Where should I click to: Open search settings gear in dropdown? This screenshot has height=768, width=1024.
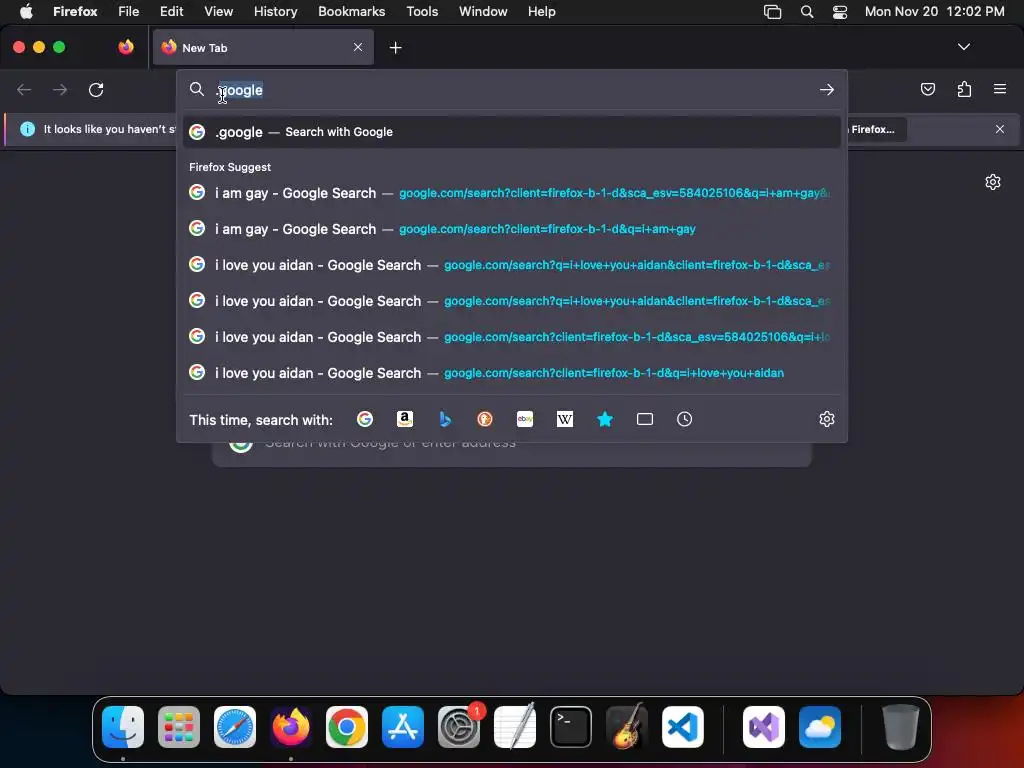click(x=827, y=419)
